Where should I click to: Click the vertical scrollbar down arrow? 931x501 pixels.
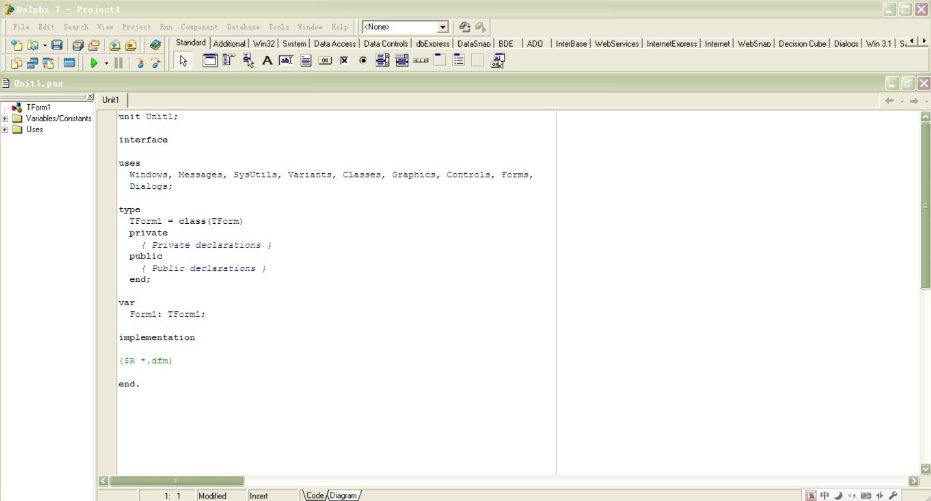point(925,469)
